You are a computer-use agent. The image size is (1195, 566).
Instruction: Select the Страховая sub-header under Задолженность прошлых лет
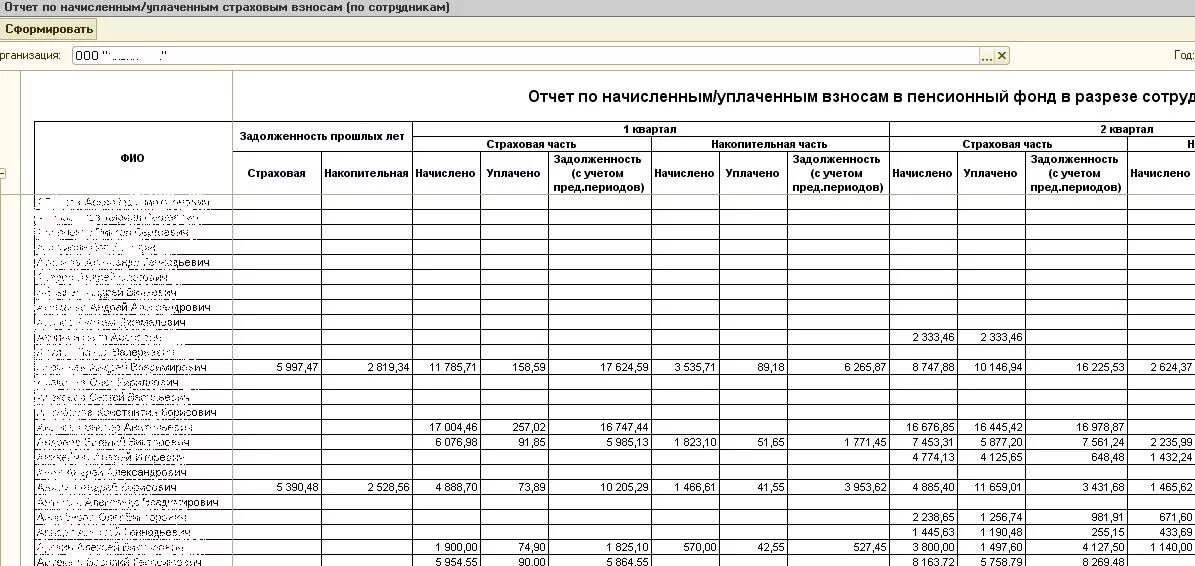pyautogui.click(x=277, y=173)
